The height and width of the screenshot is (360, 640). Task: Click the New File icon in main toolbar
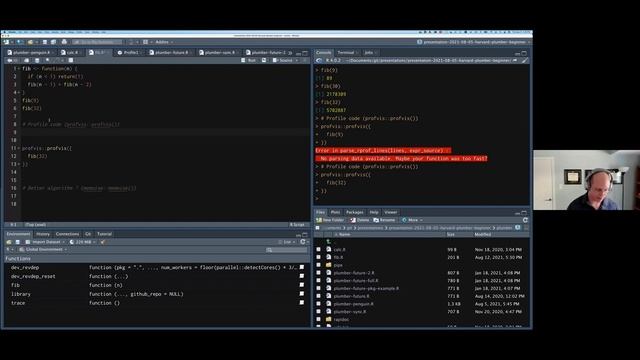[x=6, y=42]
